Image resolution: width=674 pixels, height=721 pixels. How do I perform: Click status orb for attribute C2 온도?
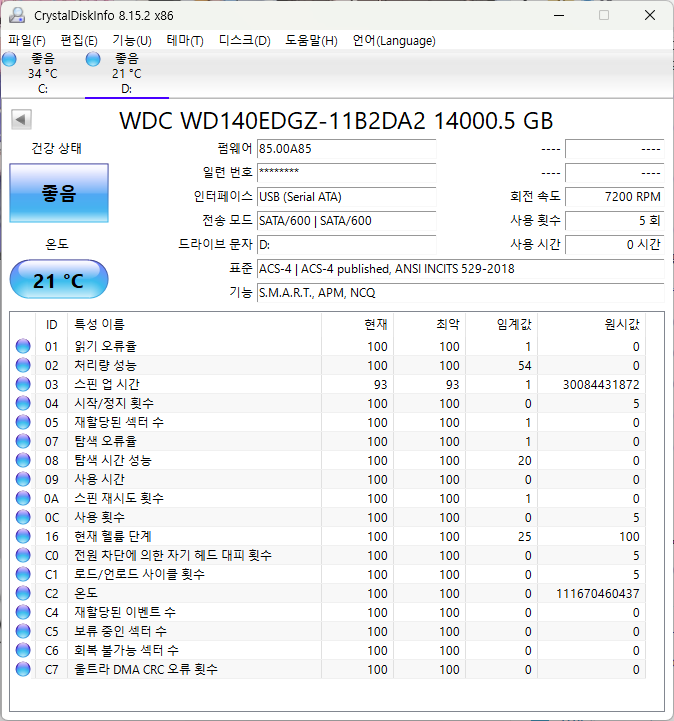[23, 593]
